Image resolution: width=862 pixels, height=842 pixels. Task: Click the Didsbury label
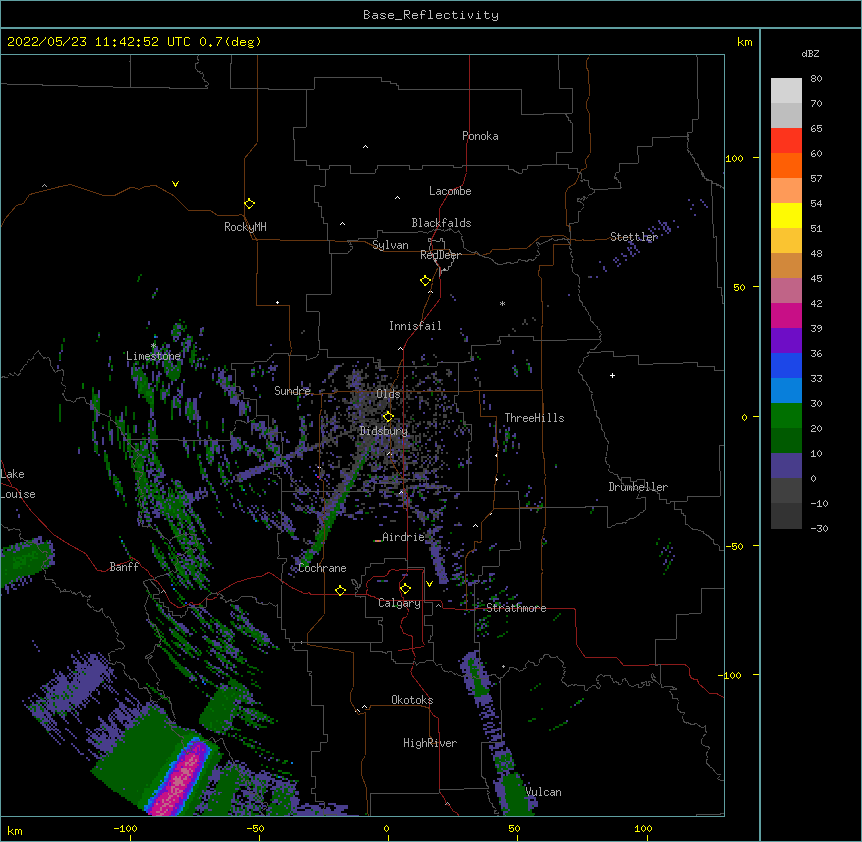[384, 431]
